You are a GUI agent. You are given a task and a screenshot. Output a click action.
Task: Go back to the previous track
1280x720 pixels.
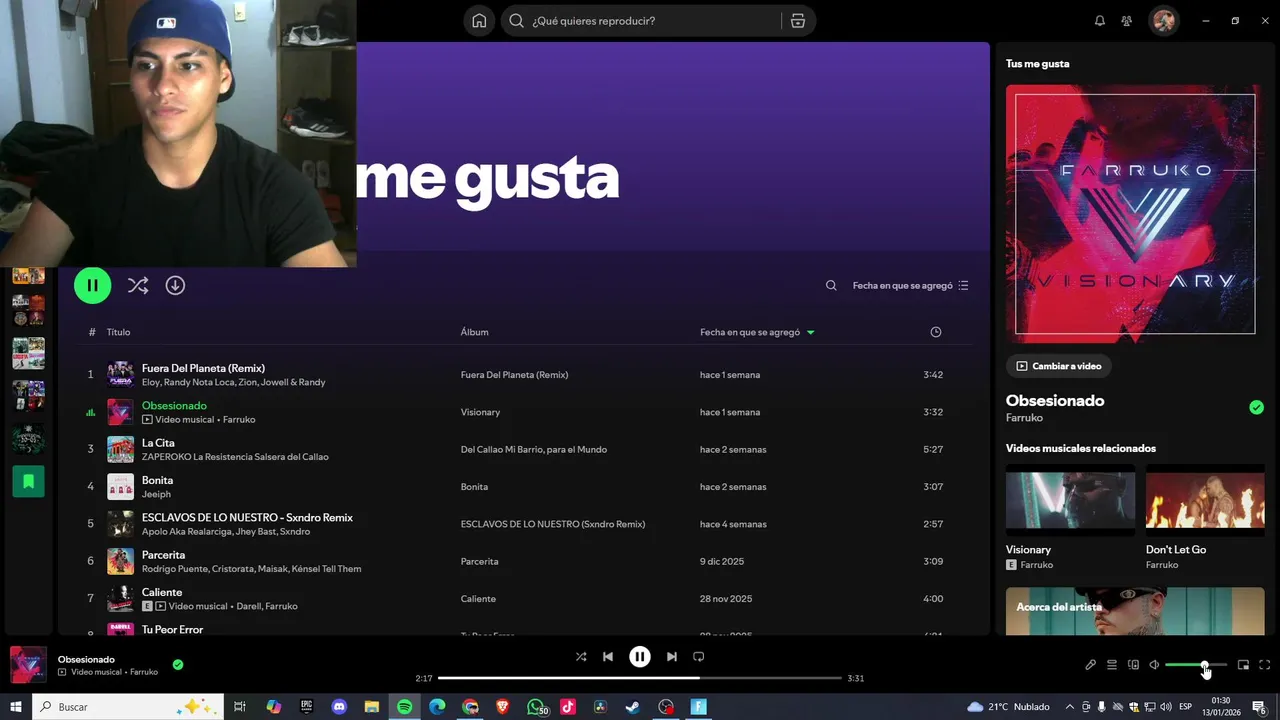click(608, 657)
